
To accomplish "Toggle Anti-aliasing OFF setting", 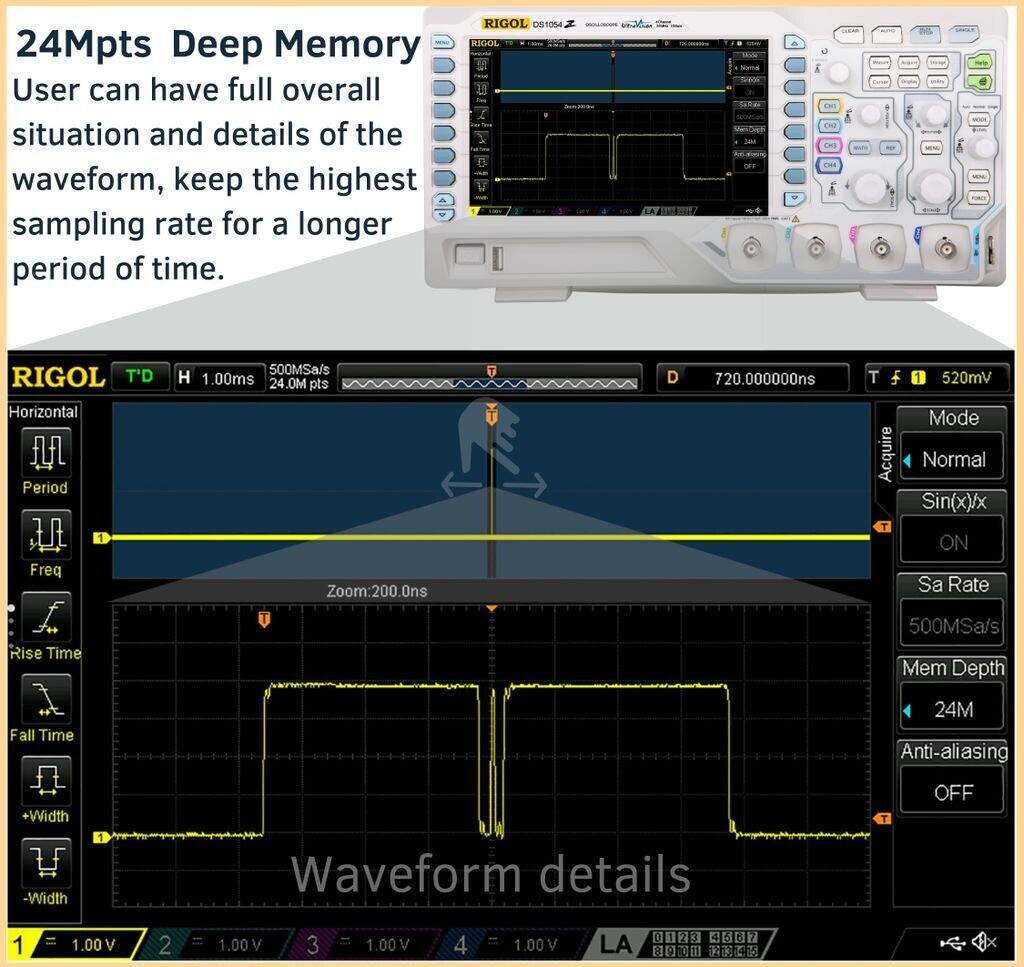I will (952, 791).
